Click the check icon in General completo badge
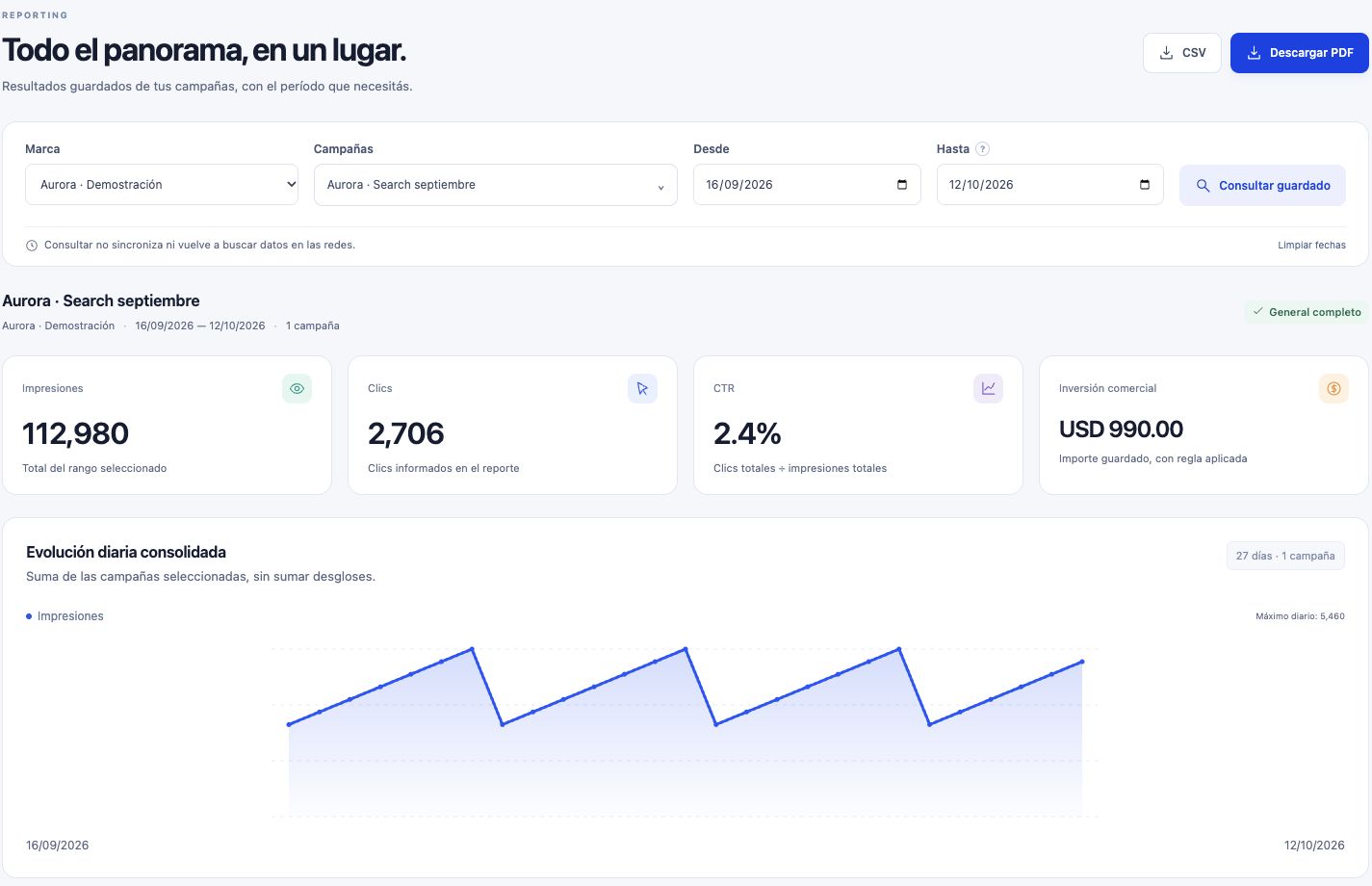1372x886 pixels. (x=1257, y=312)
